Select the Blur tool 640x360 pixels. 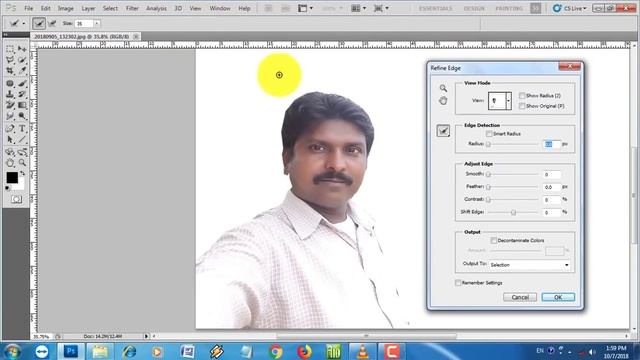[x=10, y=116]
